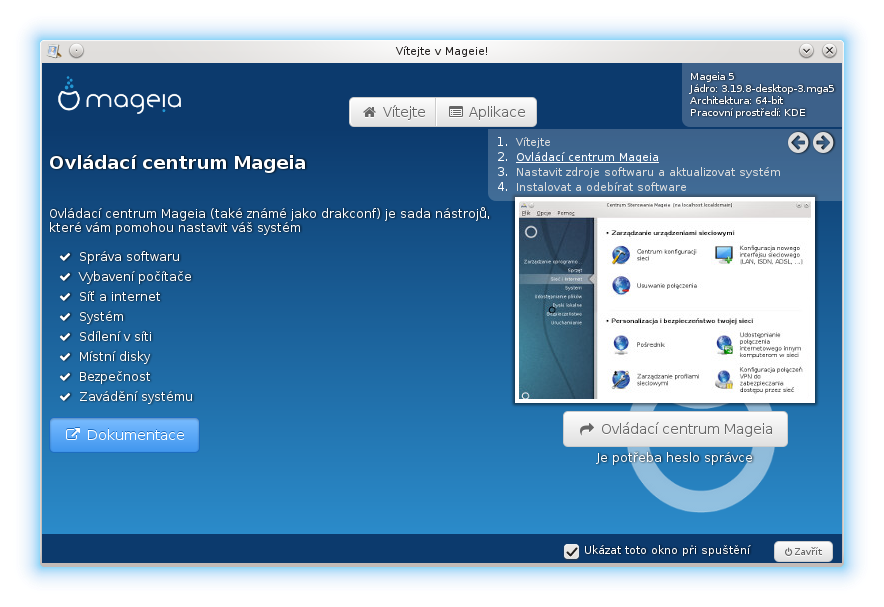Advance to next slide with right arrow

coord(823,143)
